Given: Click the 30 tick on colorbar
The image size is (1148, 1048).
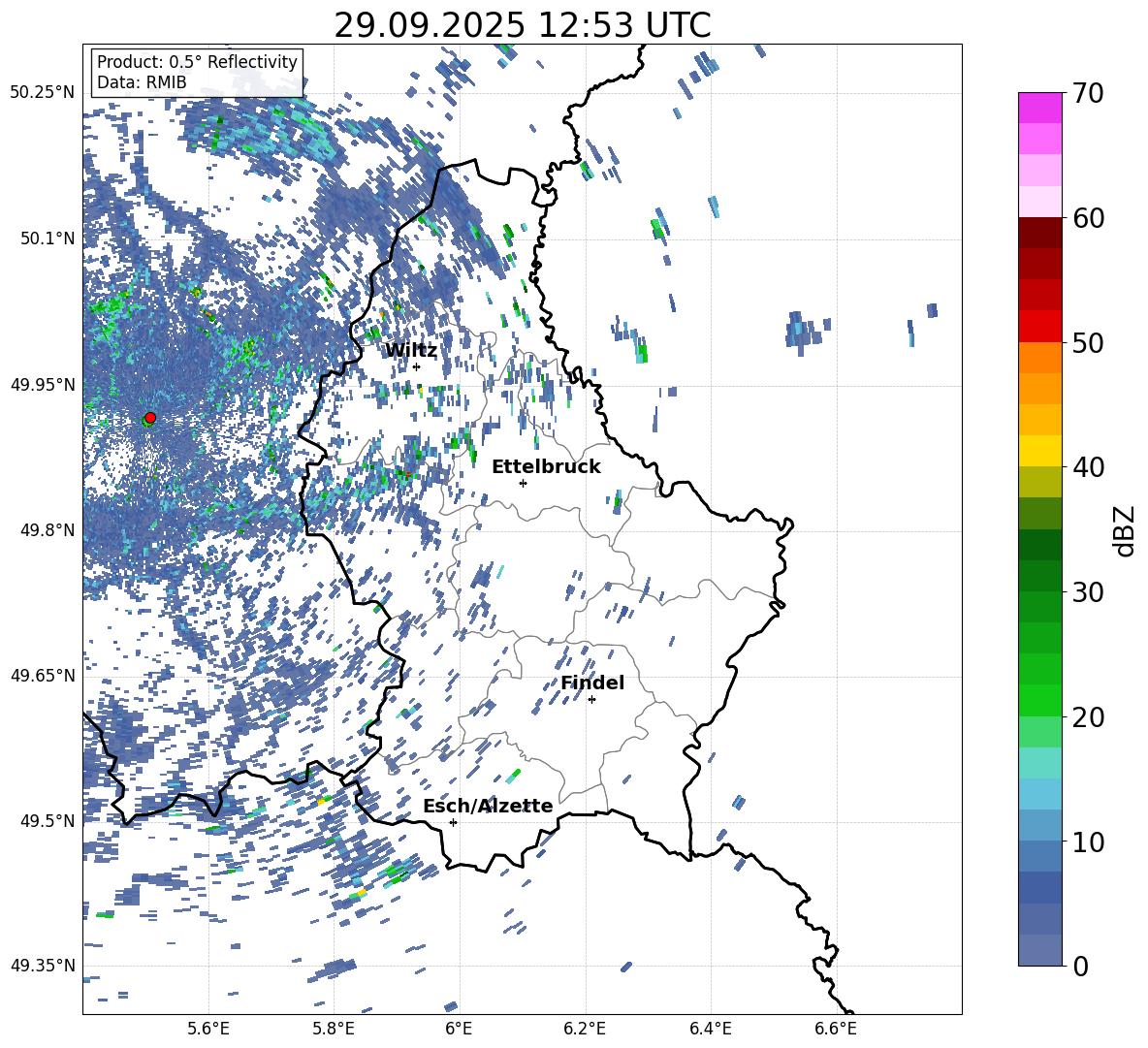Looking at the screenshot, I should point(1087,592).
